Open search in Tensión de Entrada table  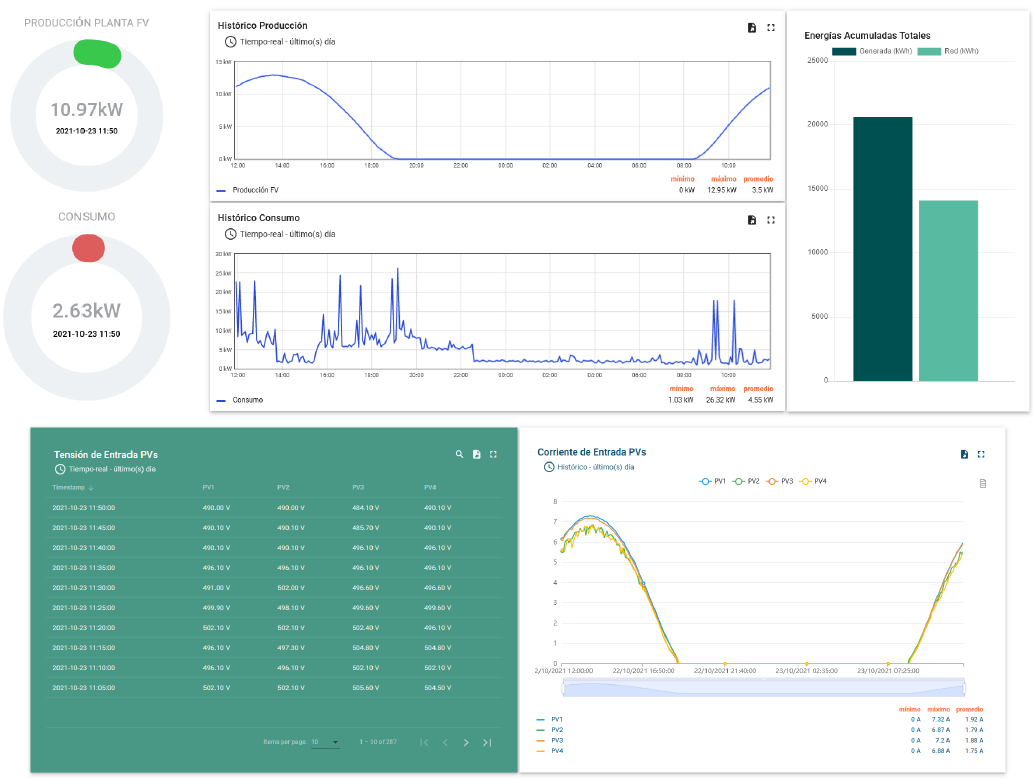point(460,454)
